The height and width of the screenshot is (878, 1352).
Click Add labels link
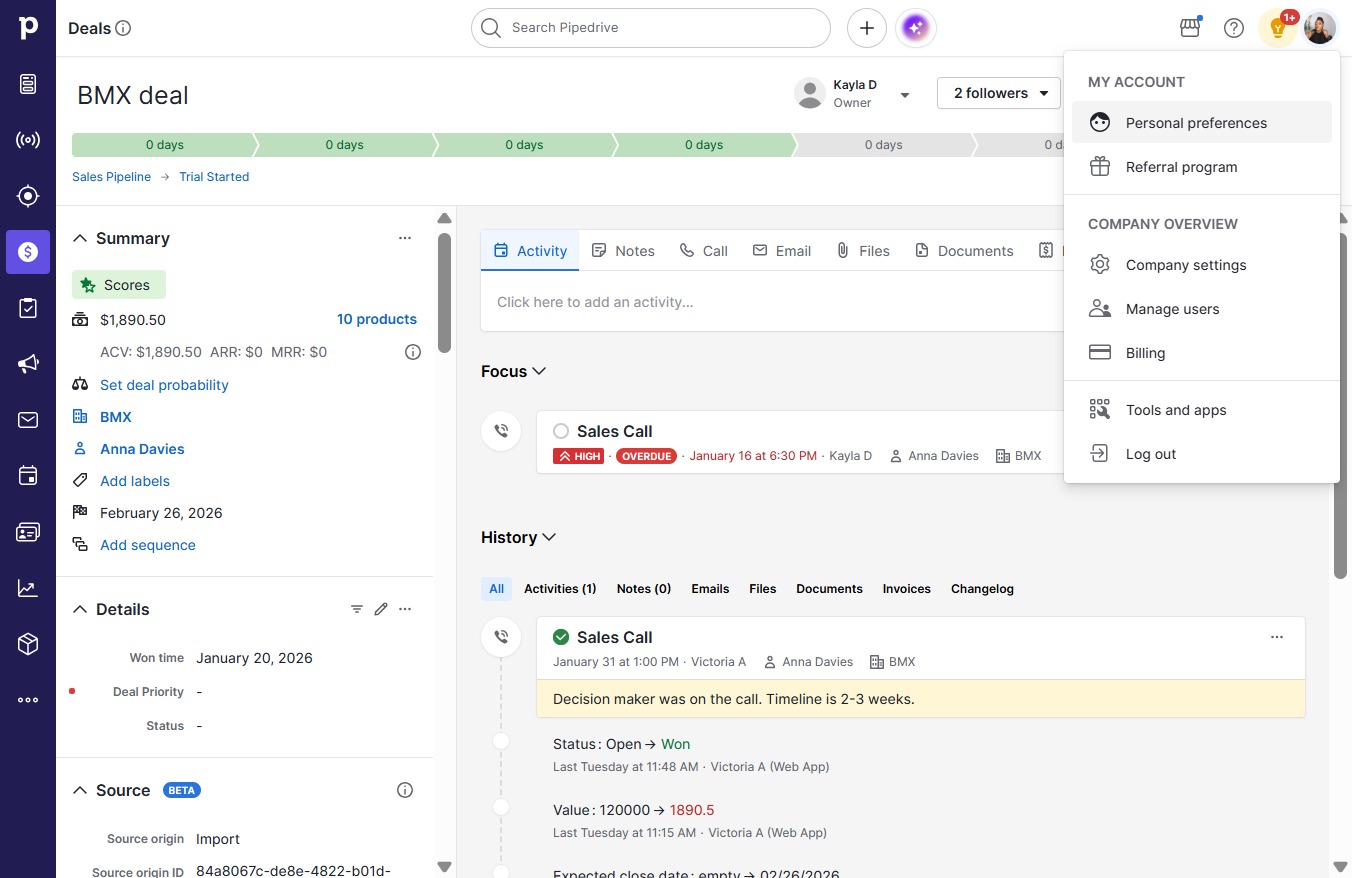click(135, 481)
